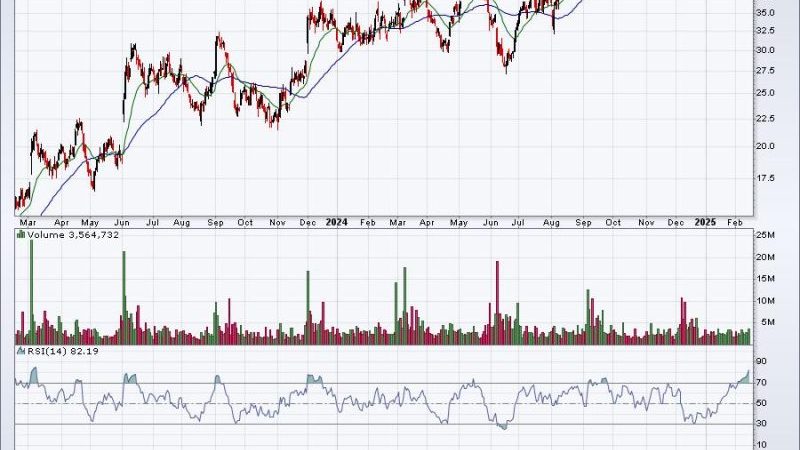Click the 35.0 price axis label
Screen dimensions: 800x450
(x=766, y=12)
